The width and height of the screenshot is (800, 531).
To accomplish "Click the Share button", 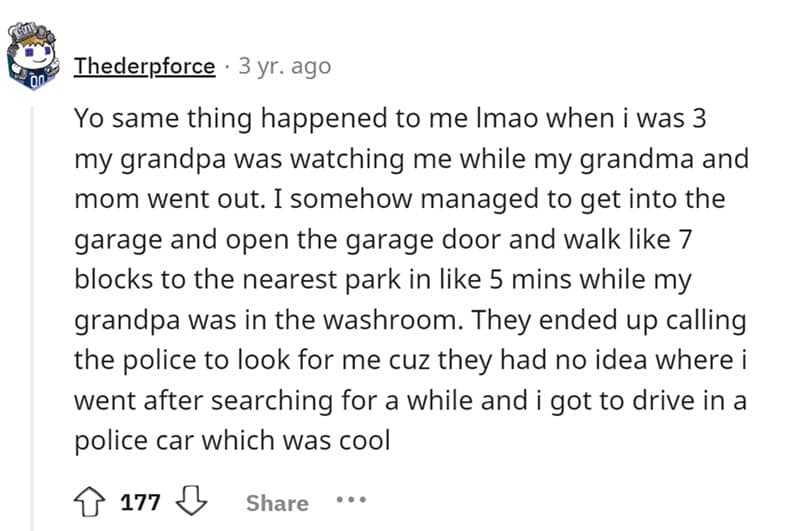I will click(277, 502).
